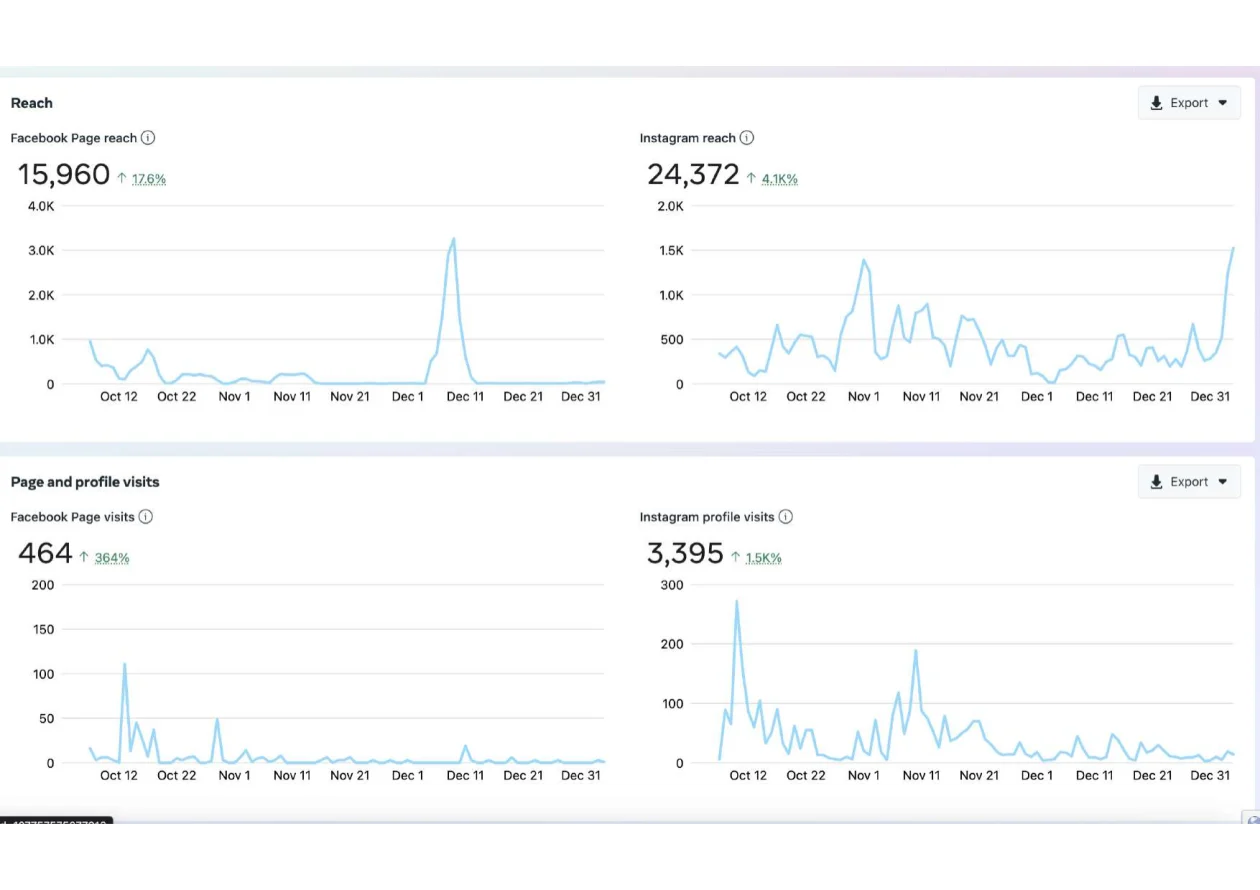Viewport: 1260px width, 890px height.
Task: Open the Export dropdown for Page and profile visits
Action: point(1189,481)
